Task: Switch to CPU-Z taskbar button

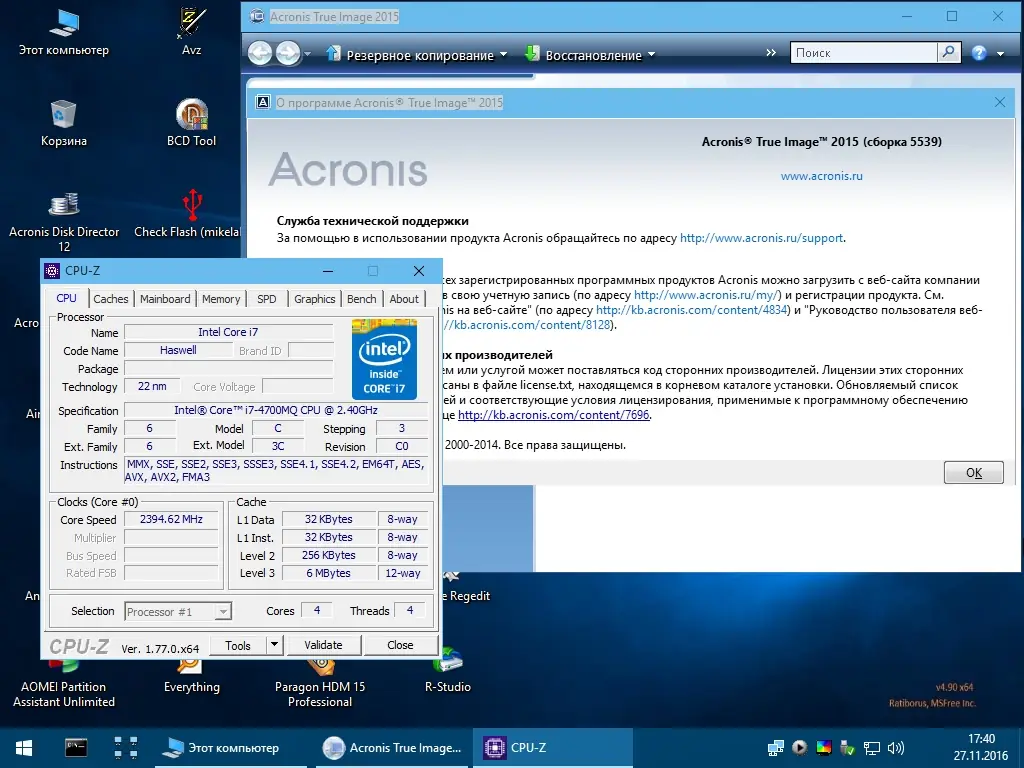Action: [x=552, y=748]
